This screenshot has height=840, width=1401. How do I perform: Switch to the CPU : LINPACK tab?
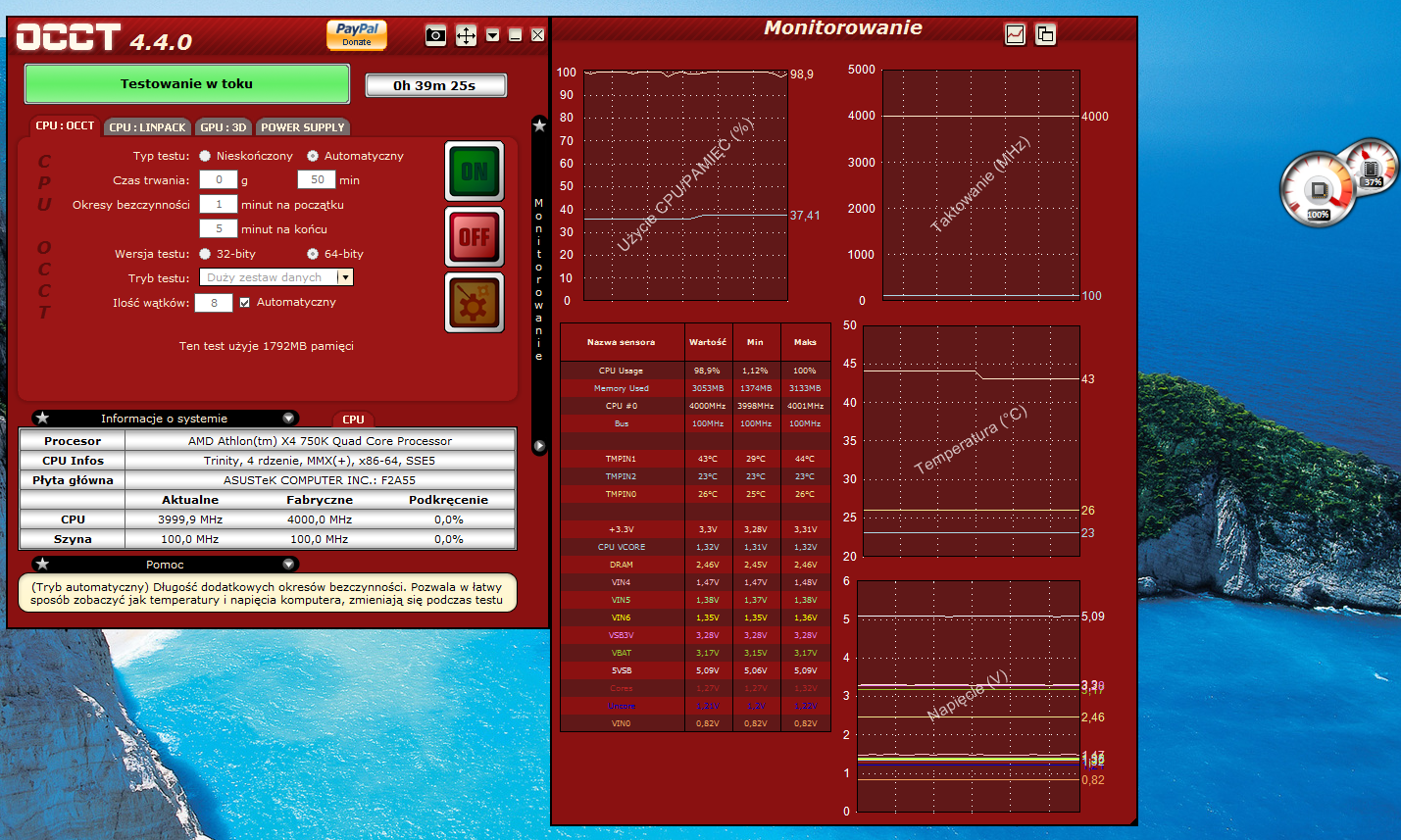click(x=147, y=127)
